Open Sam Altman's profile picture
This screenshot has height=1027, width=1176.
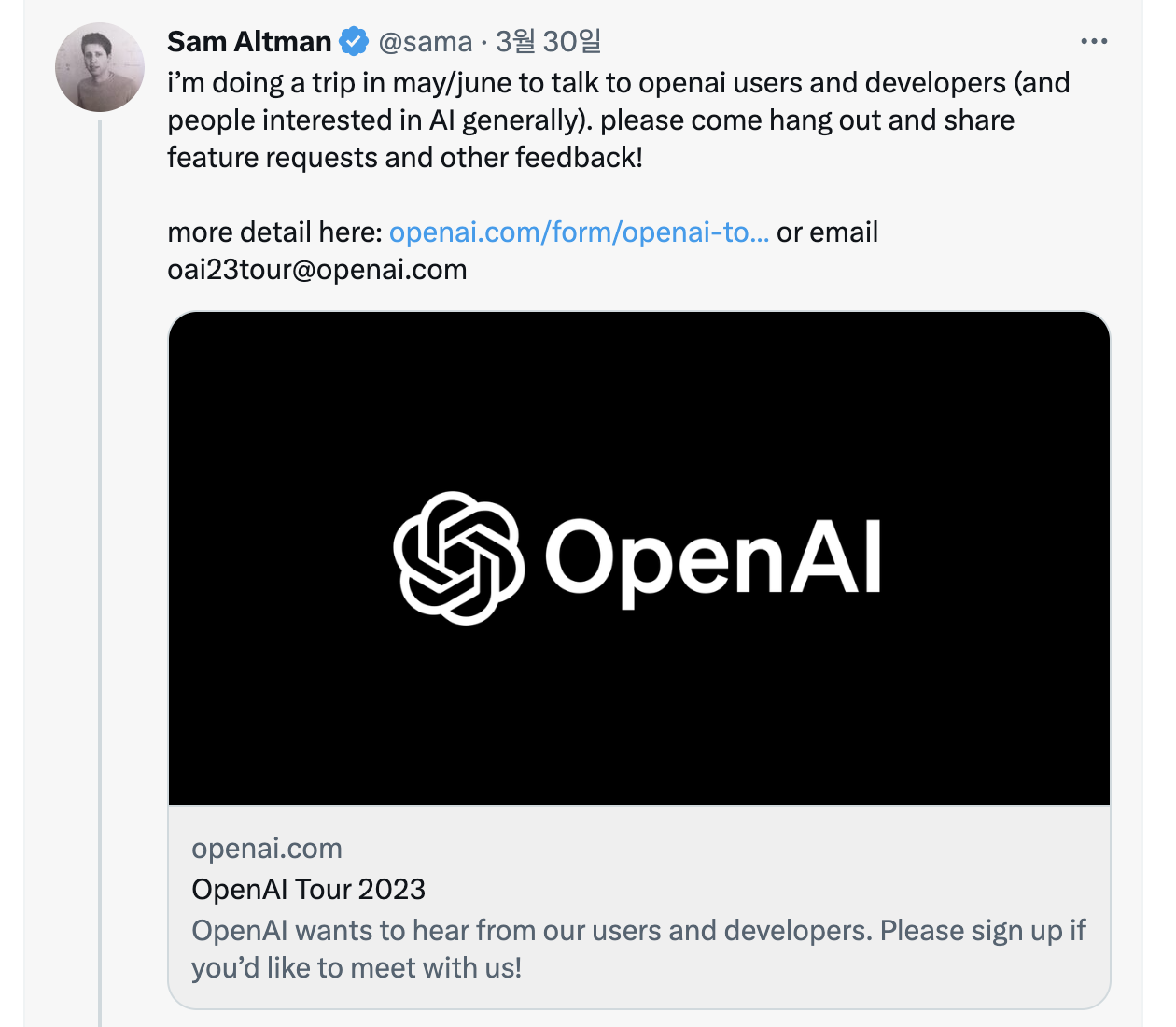click(x=100, y=68)
